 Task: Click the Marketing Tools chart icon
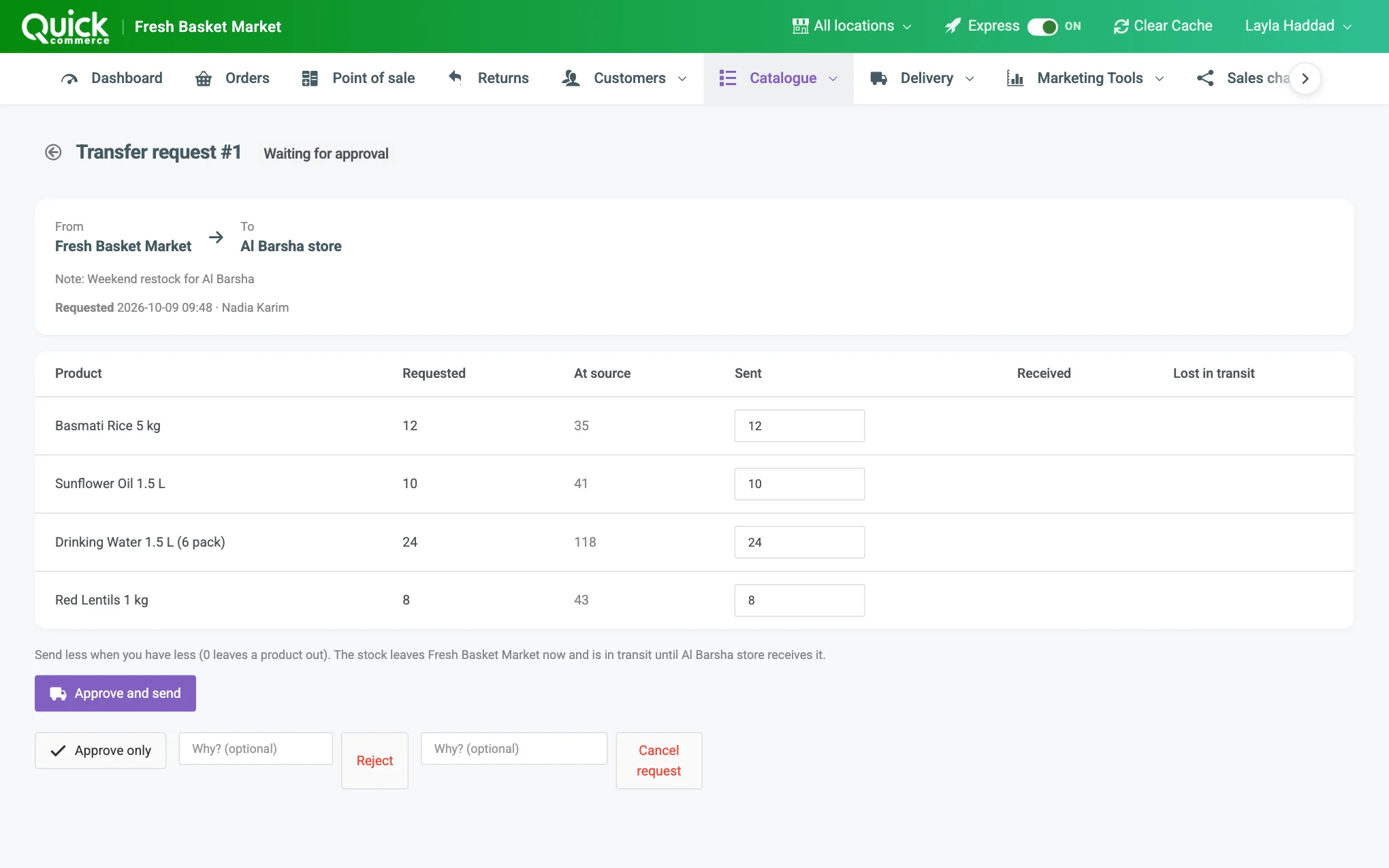pos(1015,78)
